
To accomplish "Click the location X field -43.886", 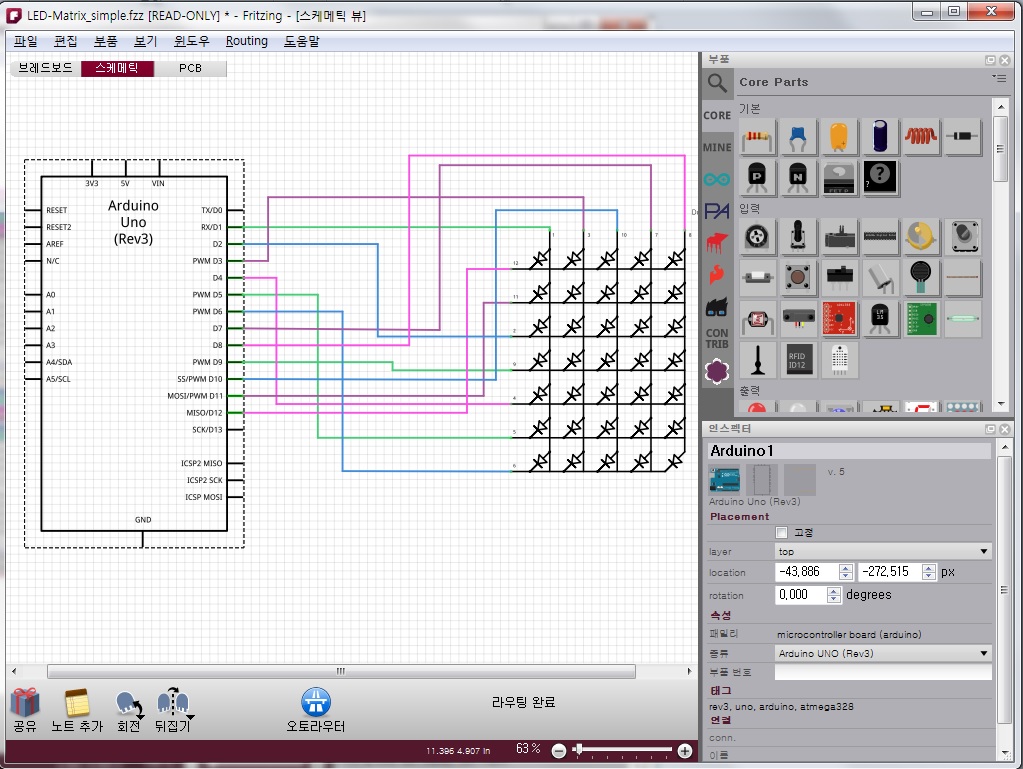I will click(x=807, y=572).
